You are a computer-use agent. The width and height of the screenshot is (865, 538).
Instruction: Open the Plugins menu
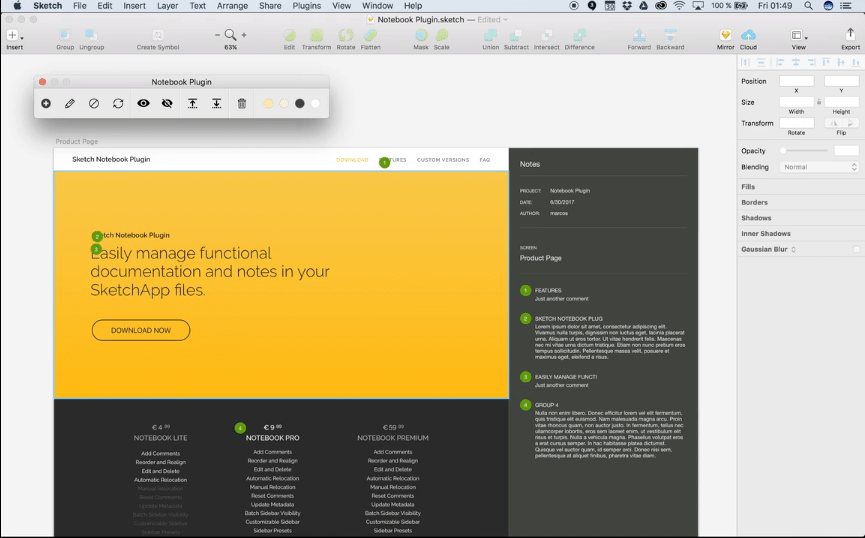pos(306,6)
